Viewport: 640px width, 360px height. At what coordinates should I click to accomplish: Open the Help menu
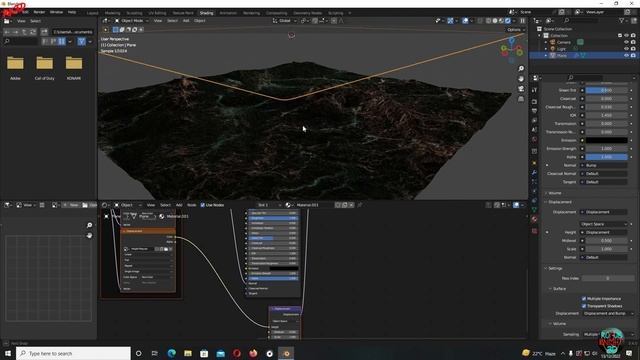tap(72, 13)
